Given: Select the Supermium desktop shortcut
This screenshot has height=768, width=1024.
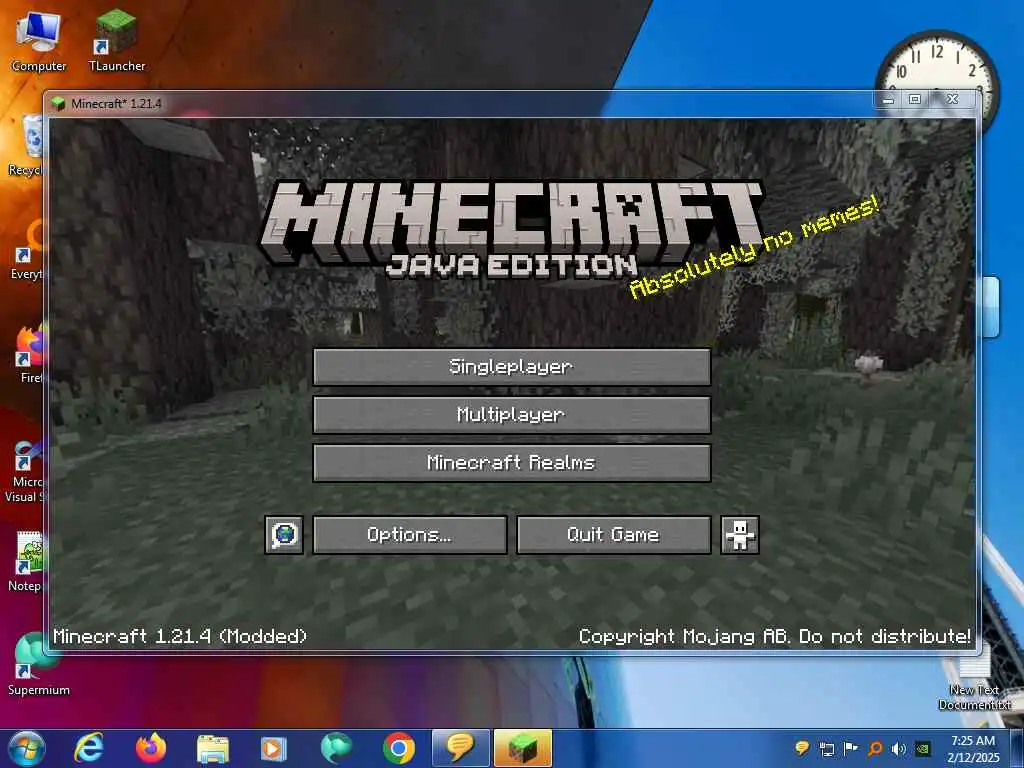Looking at the screenshot, I should point(39,664).
